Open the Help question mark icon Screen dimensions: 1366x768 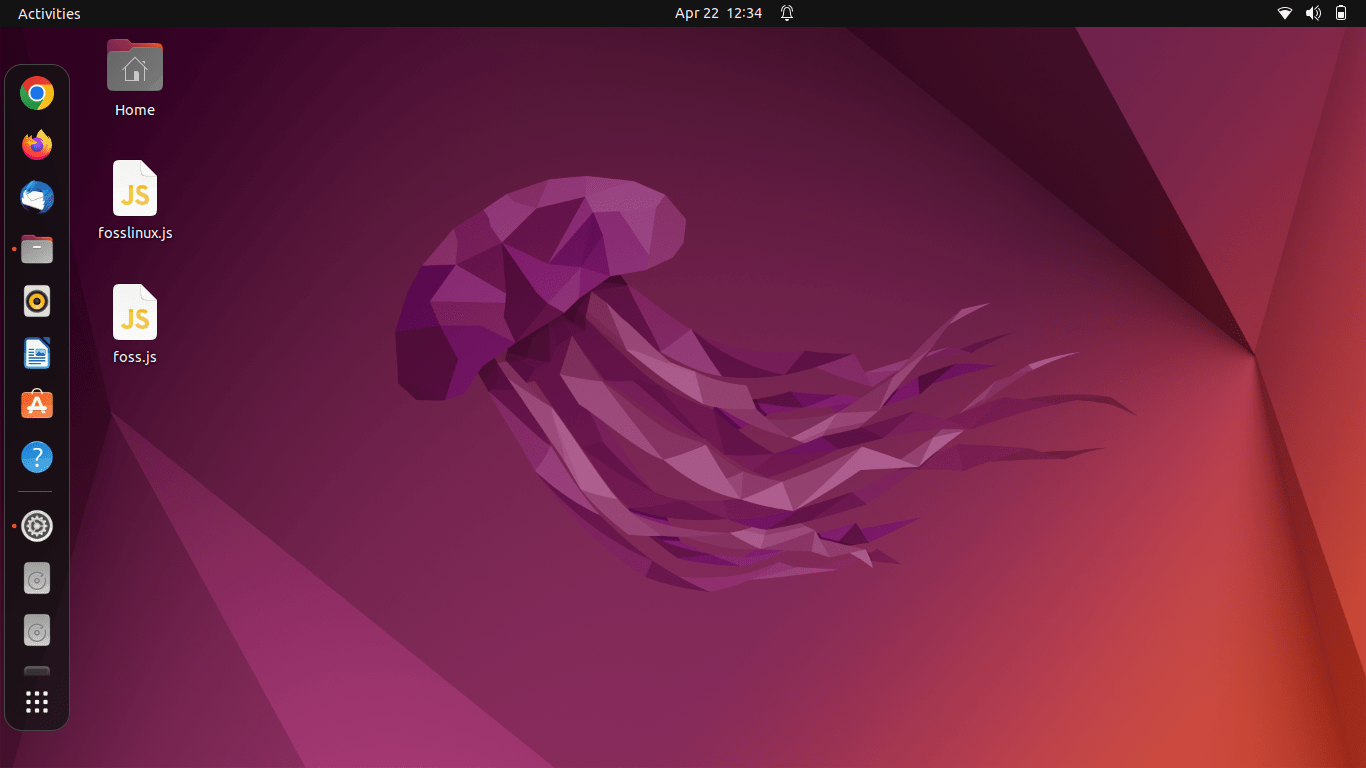(x=37, y=457)
